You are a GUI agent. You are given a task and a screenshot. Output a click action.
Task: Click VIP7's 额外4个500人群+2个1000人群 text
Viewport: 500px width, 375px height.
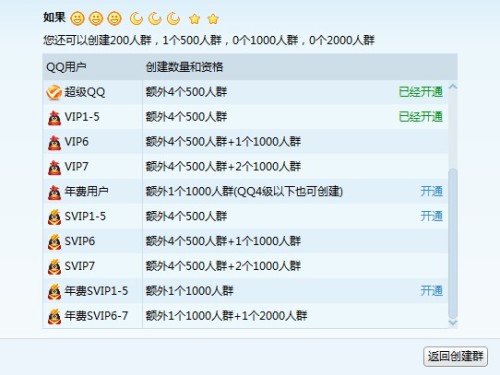click(223, 166)
